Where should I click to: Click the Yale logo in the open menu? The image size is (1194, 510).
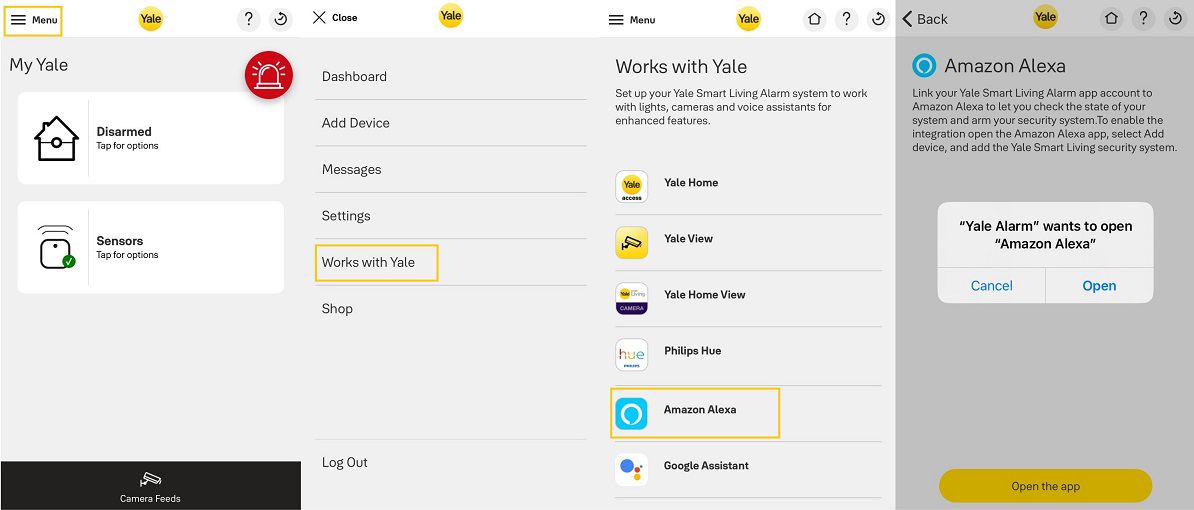click(x=452, y=15)
